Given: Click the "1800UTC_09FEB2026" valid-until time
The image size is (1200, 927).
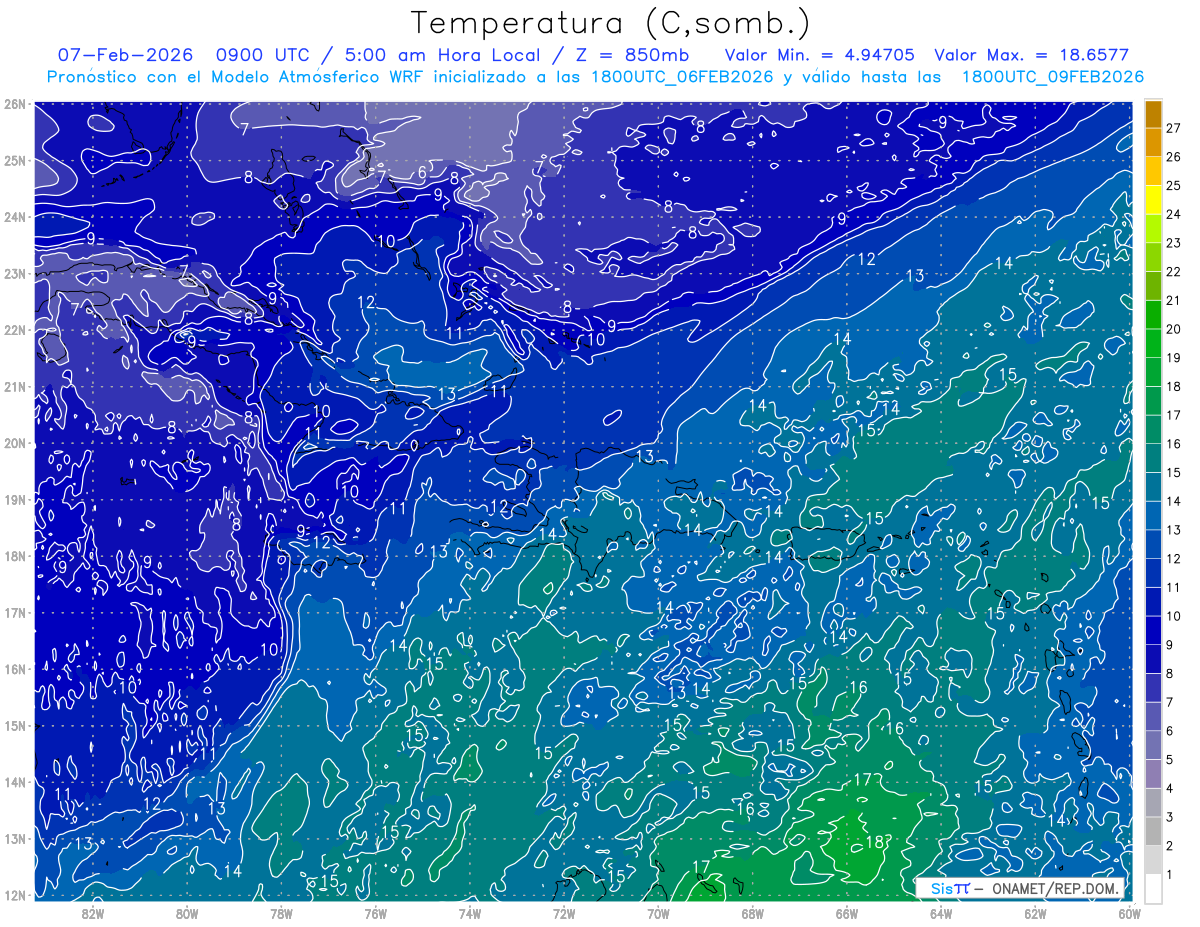Looking at the screenshot, I should click(x=1052, y=76).
